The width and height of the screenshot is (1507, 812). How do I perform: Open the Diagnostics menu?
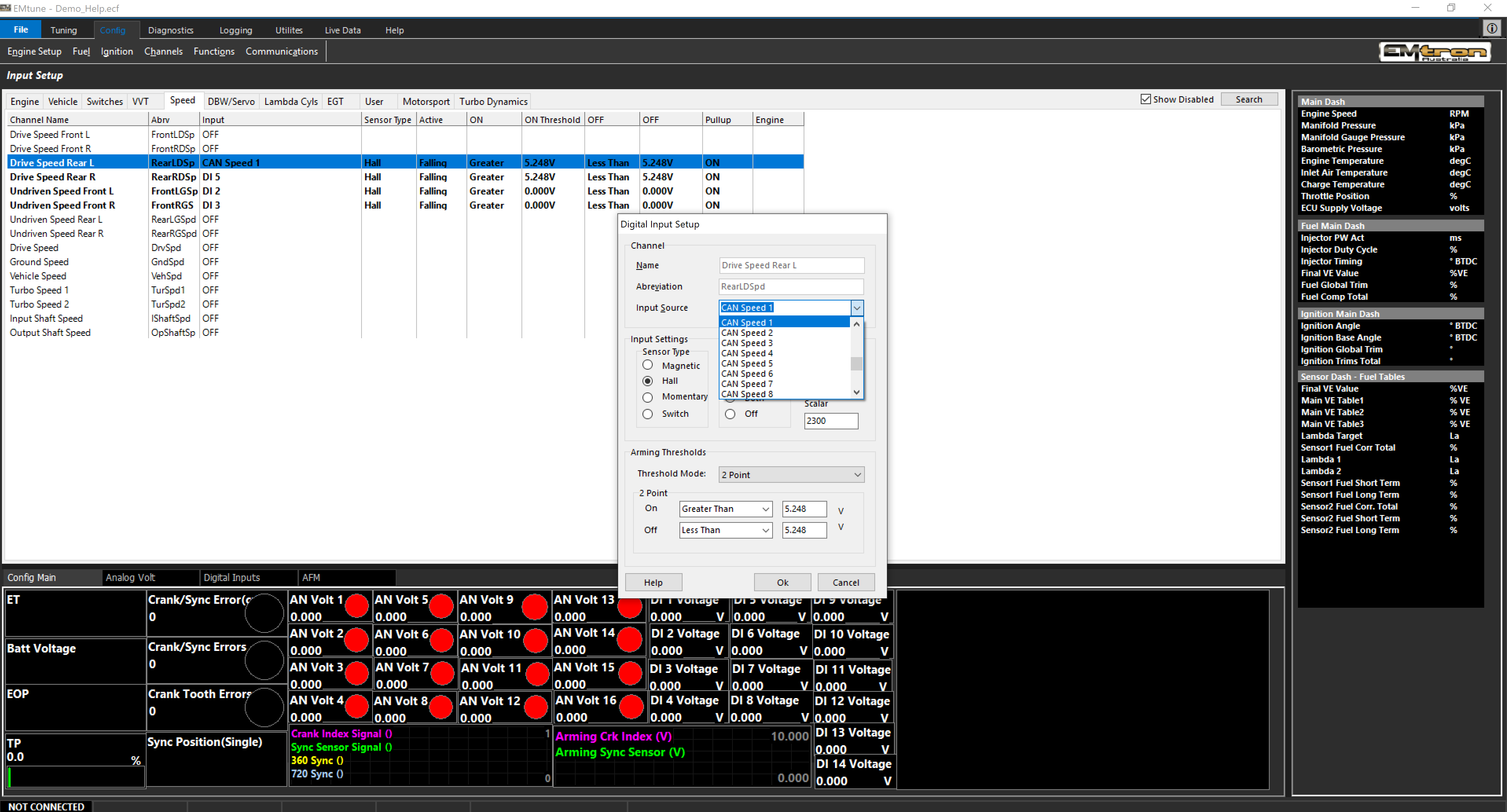[170, 30]
